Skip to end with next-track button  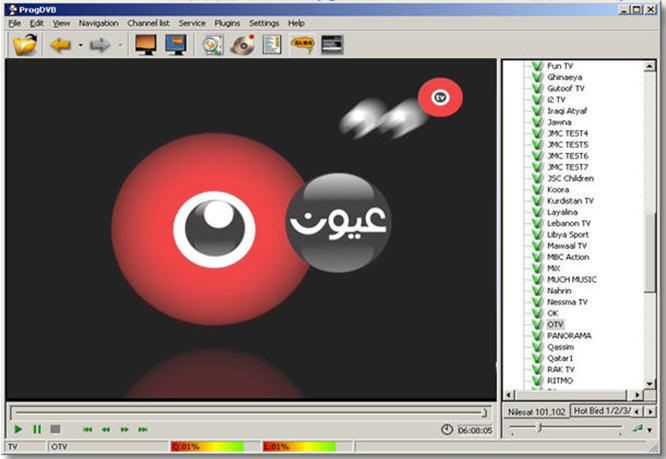click(x=143, y=430)
